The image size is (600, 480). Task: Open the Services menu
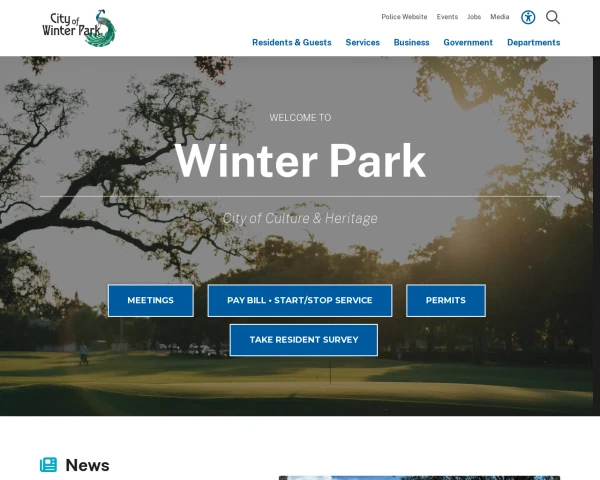pos(362,42)
